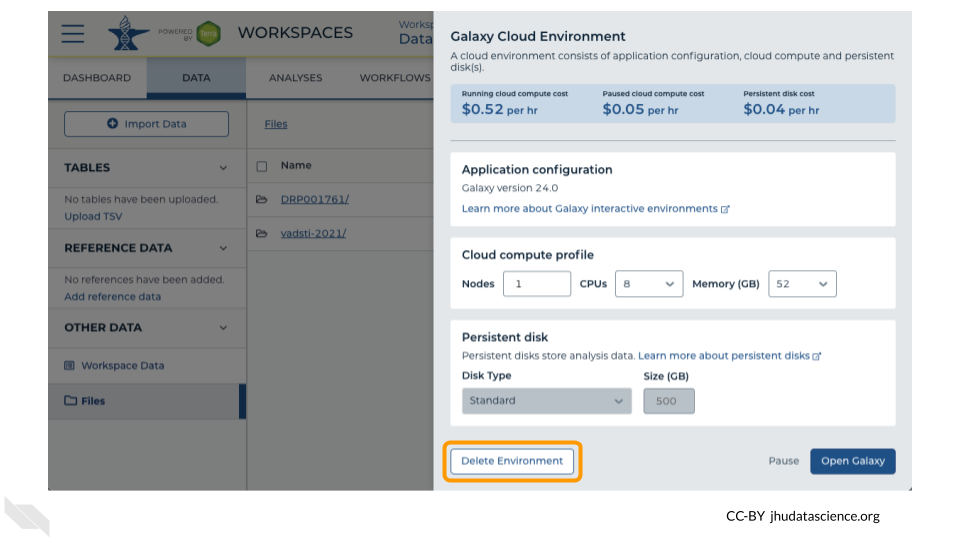This screenshot has height=540, width=960.
Task: Switch to the ANALYSES tab
Action: (295, 78)
